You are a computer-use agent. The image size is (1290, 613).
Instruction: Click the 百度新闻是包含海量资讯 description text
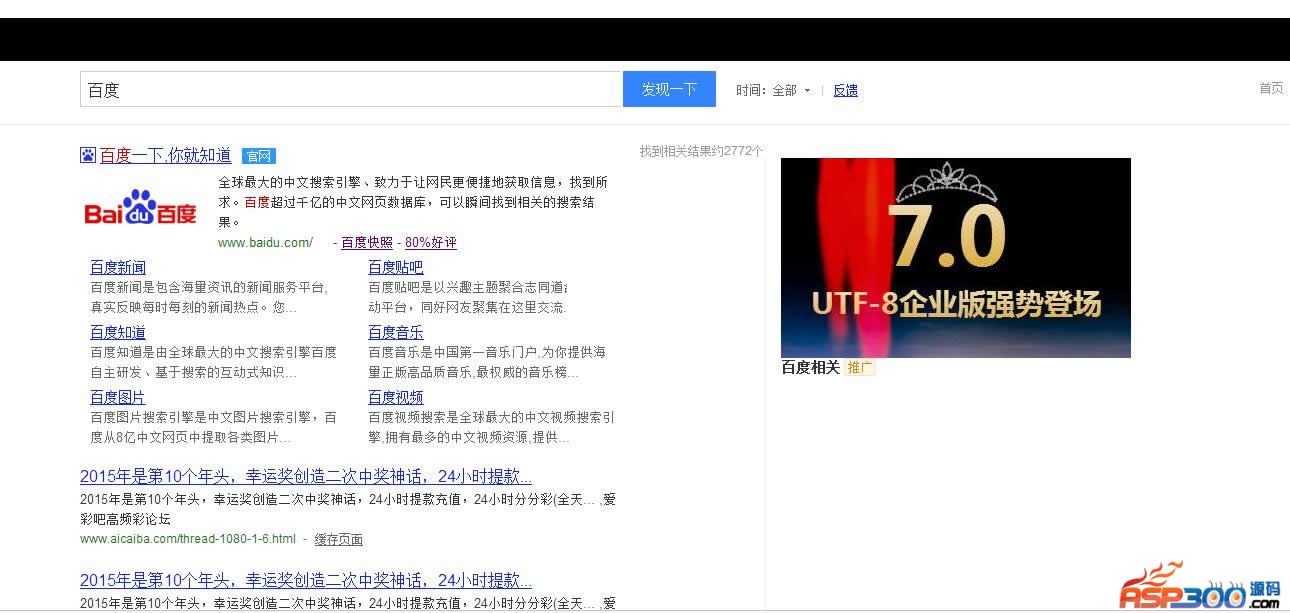point(209,297)
